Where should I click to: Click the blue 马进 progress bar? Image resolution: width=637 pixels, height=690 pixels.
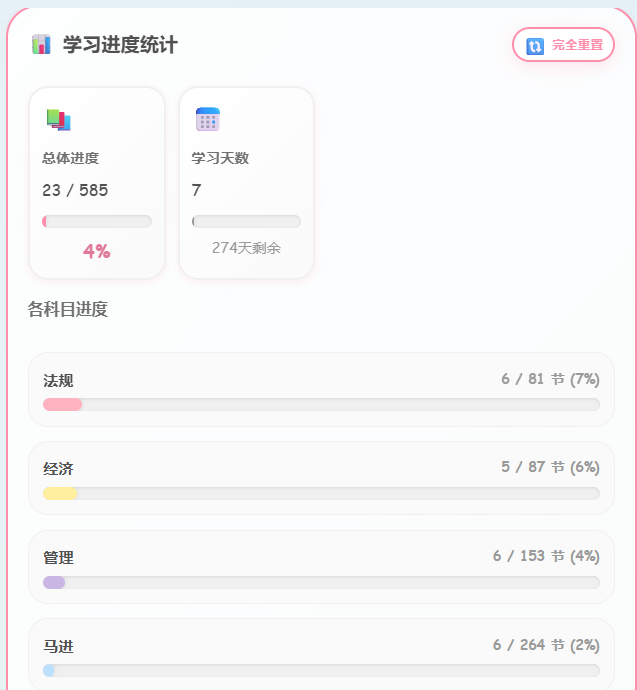click(321, 670)
